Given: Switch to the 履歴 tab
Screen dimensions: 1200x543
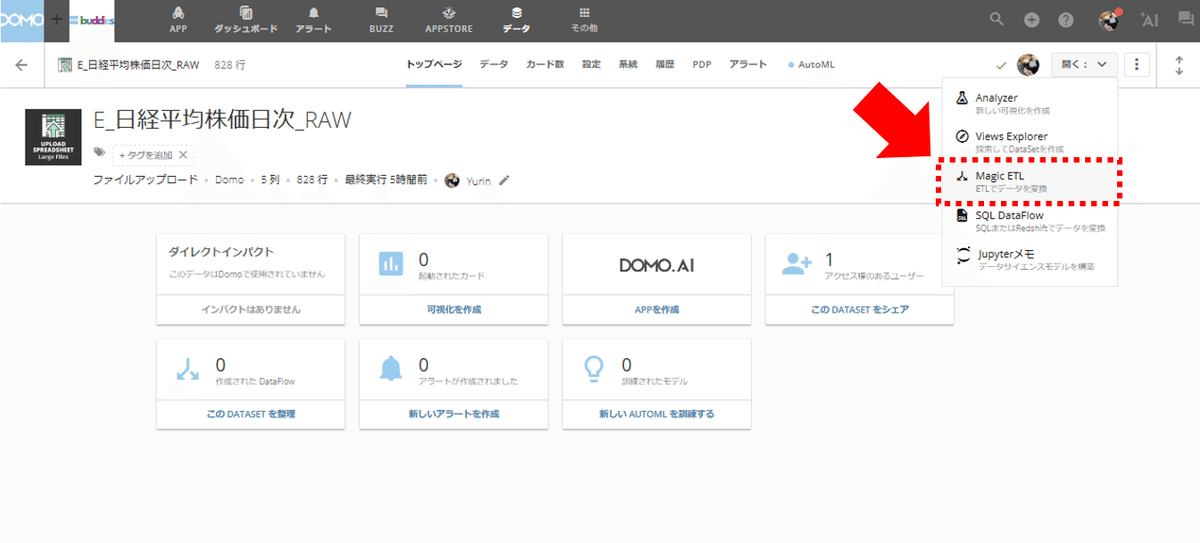Looking at the screenshot, I should 665,65.
